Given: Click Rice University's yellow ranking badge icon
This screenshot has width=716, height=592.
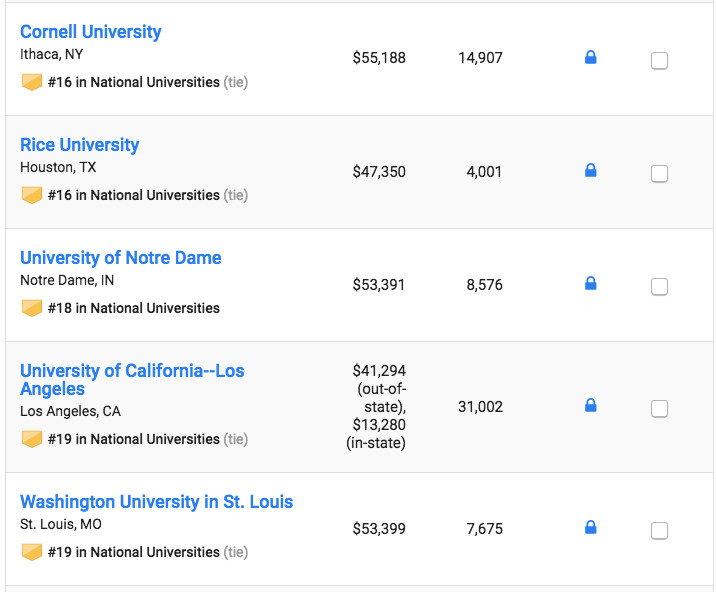Looking at the screenshot, I should (x=32, y=195).
